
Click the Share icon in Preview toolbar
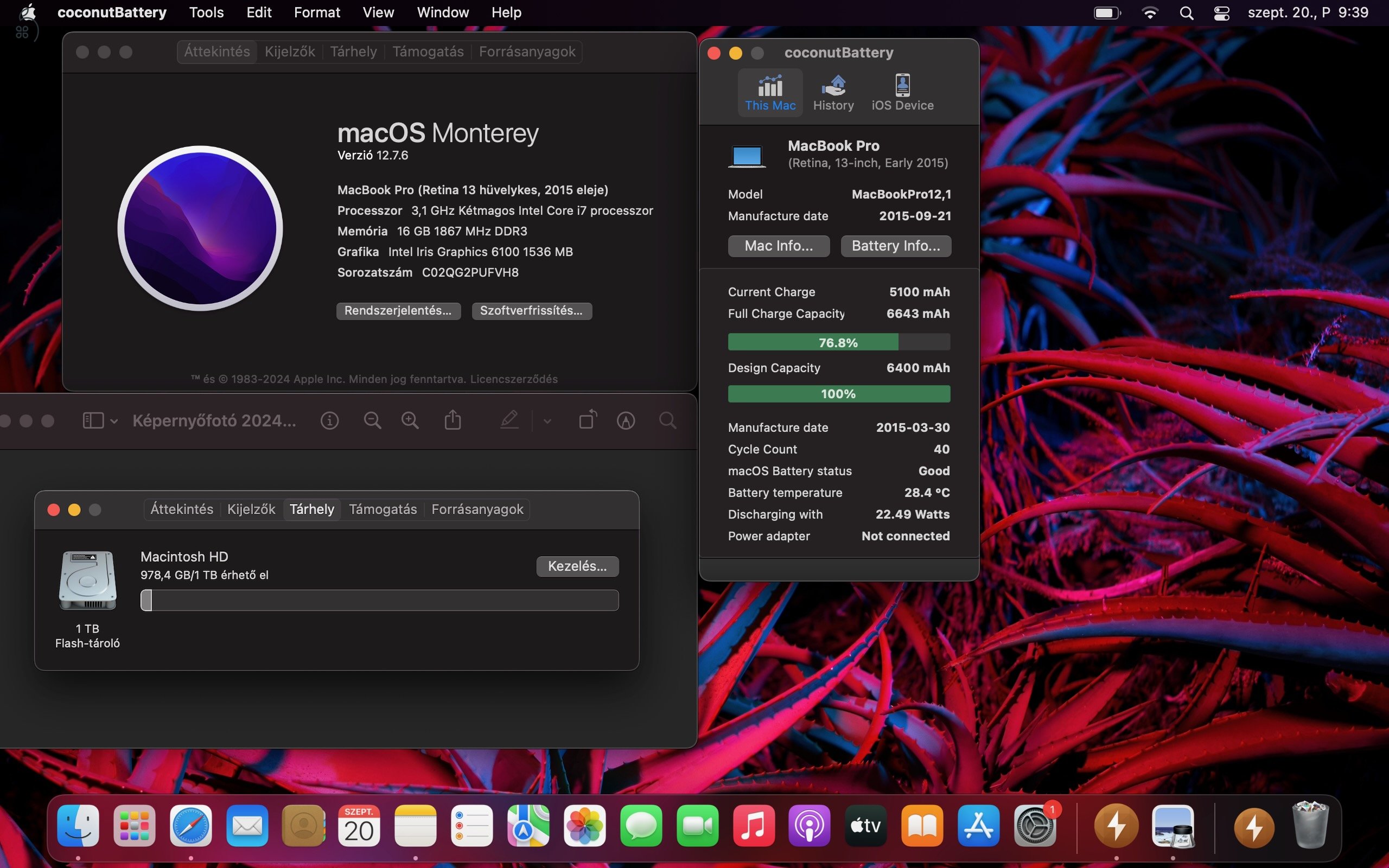click(453, 420)
